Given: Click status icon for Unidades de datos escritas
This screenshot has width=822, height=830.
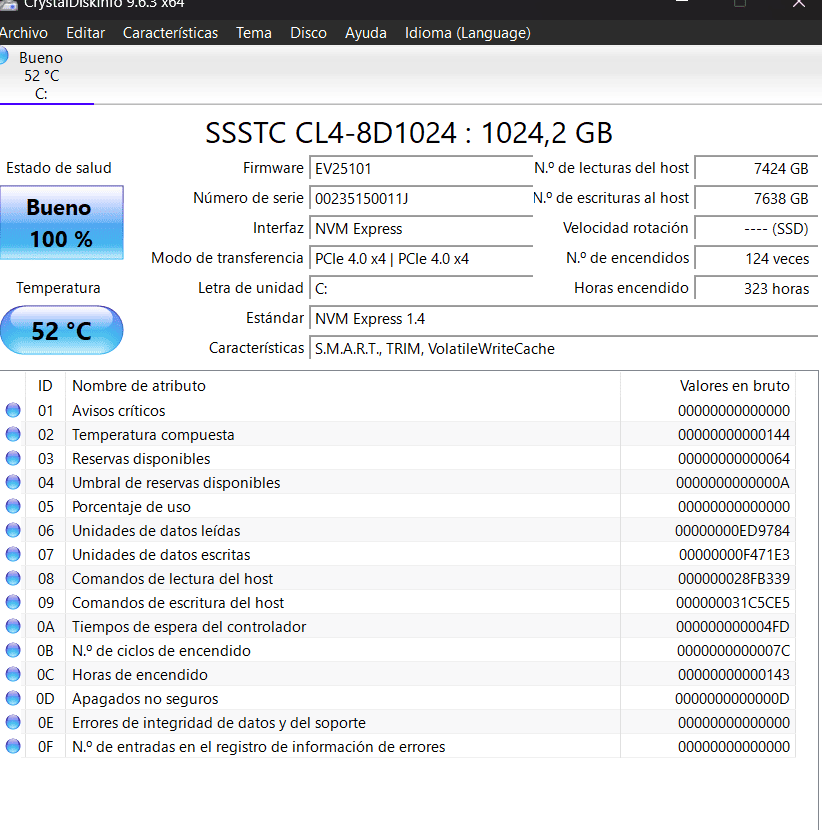Looking at the screenshot, I should click(x=13, y=554).
